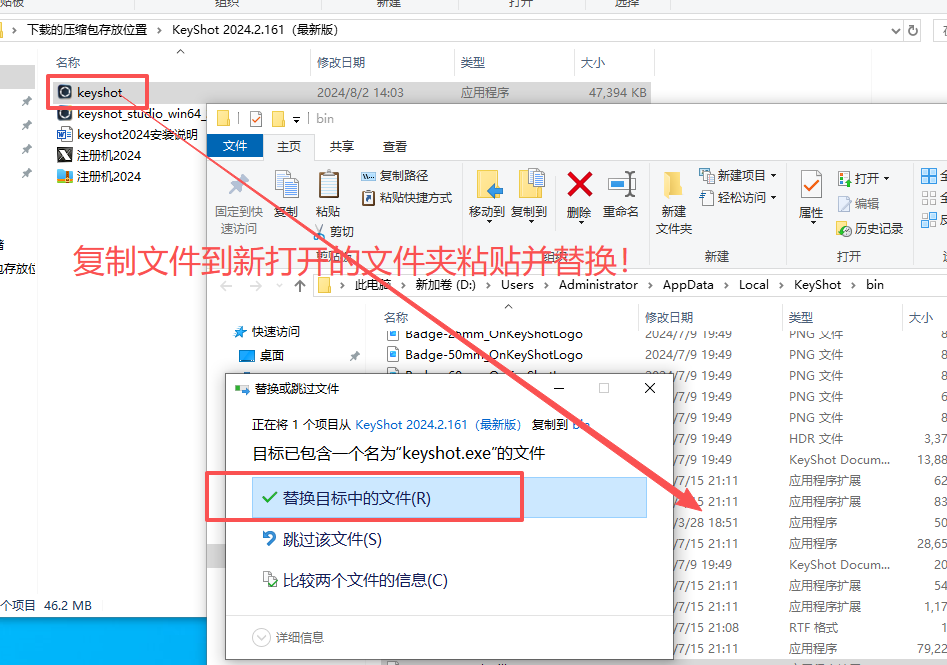
Task: Click the 新建文件夹 new folder icon
Action: coord(673,185)
